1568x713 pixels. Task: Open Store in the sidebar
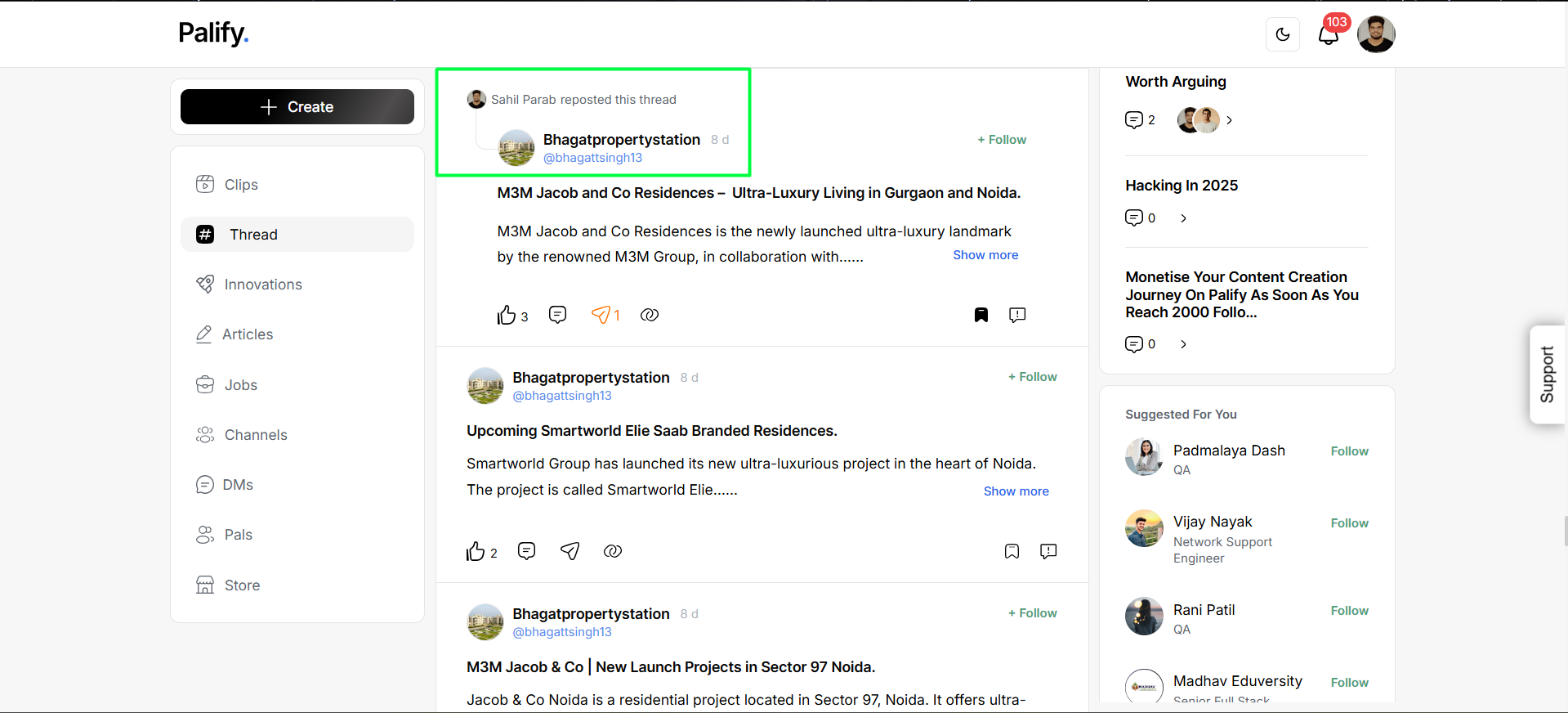click(x=297, y=585)
